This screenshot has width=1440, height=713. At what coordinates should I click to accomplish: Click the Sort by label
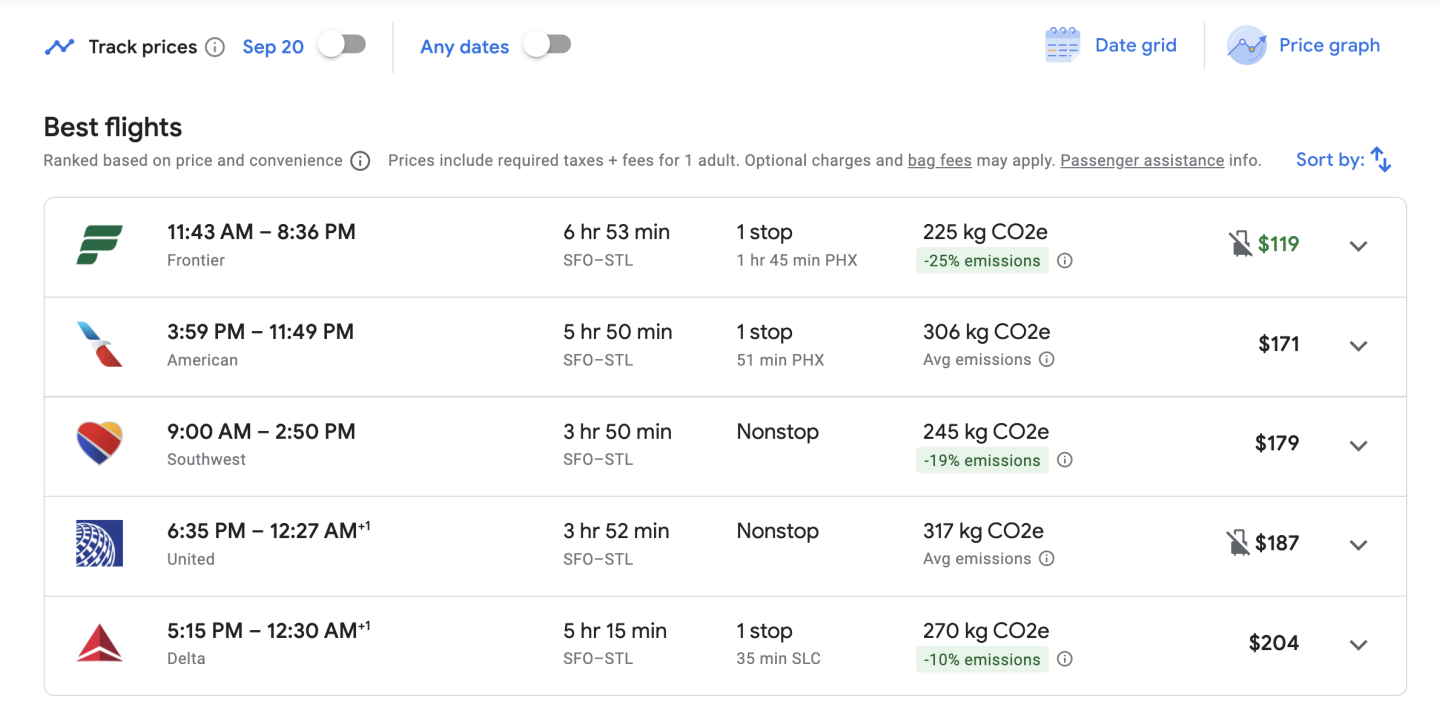pyautogui.click(x=1329, y=160)
